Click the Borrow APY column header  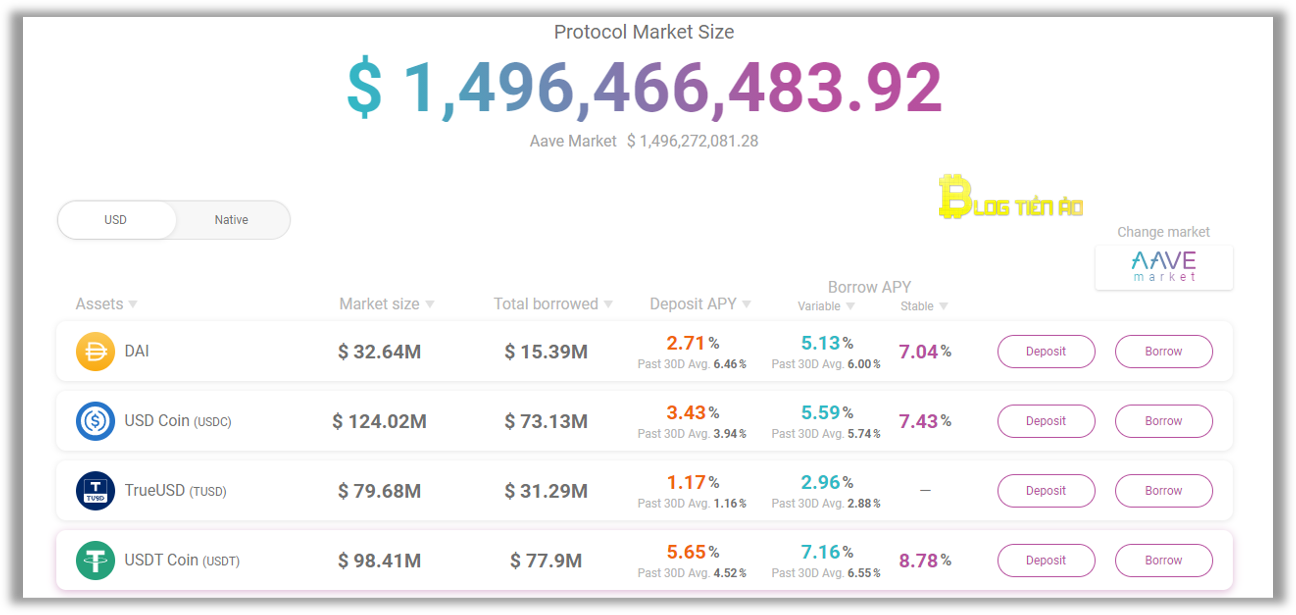869,287
